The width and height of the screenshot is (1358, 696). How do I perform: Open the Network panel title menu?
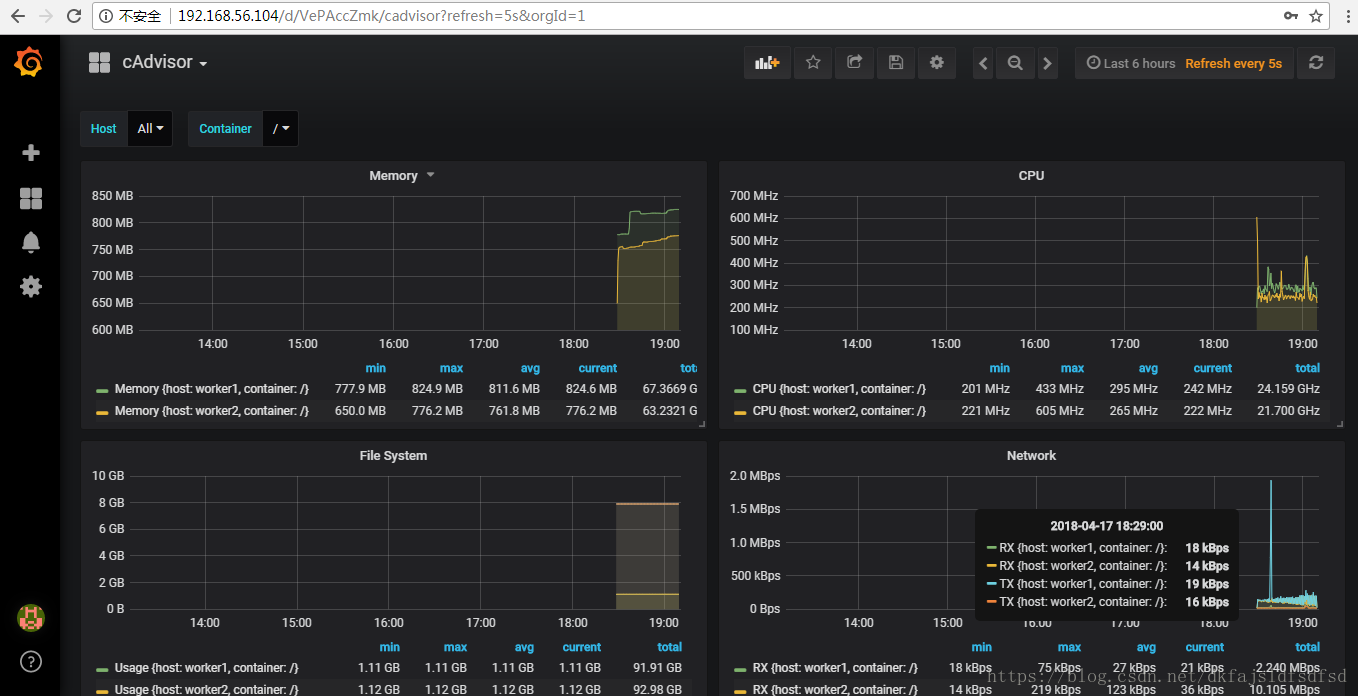[x=1031, y=456]
